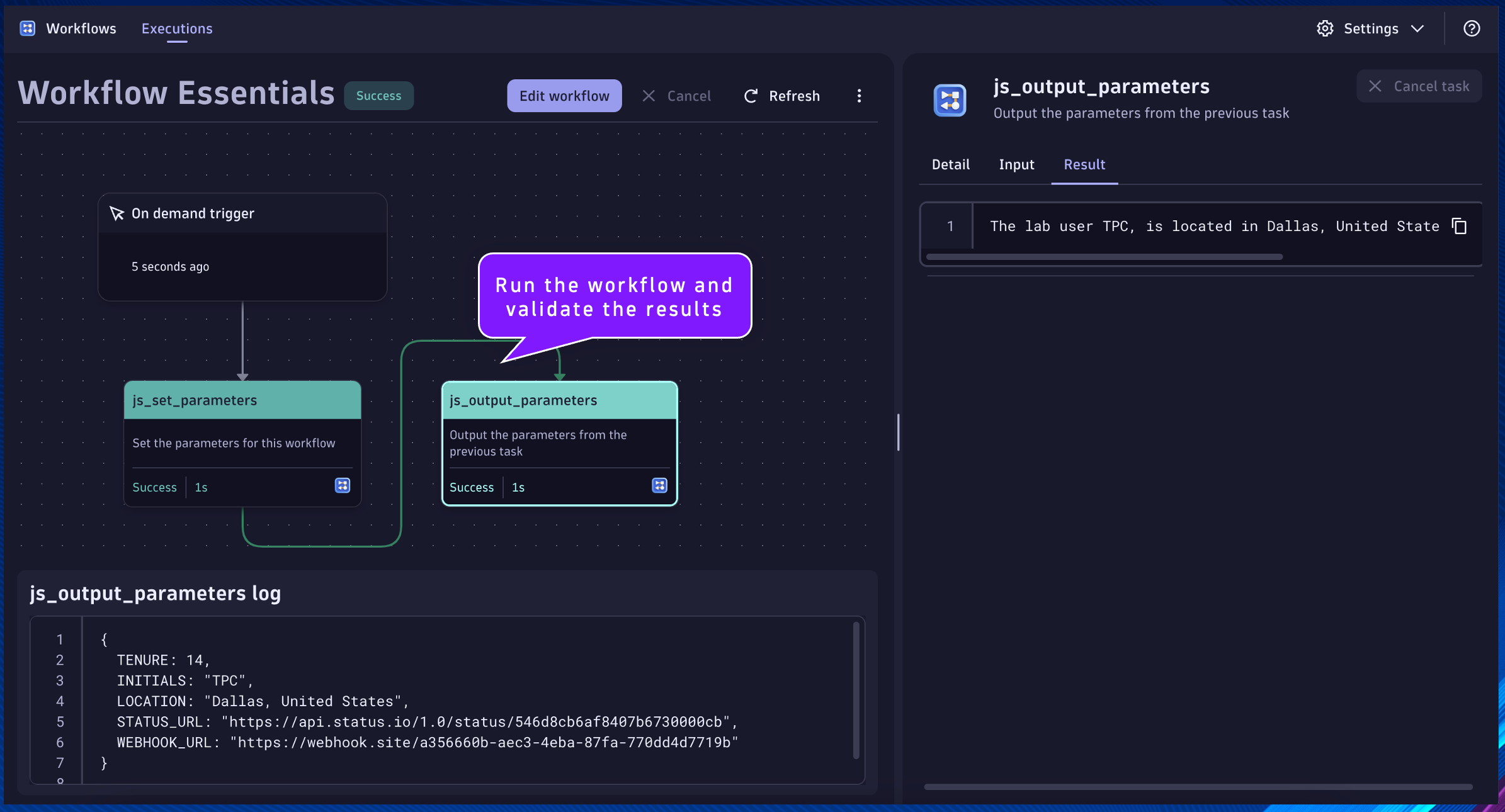Copy the result with the copy icon
The height and width of the screenshot is (812, 1505).
point(1459,226)
